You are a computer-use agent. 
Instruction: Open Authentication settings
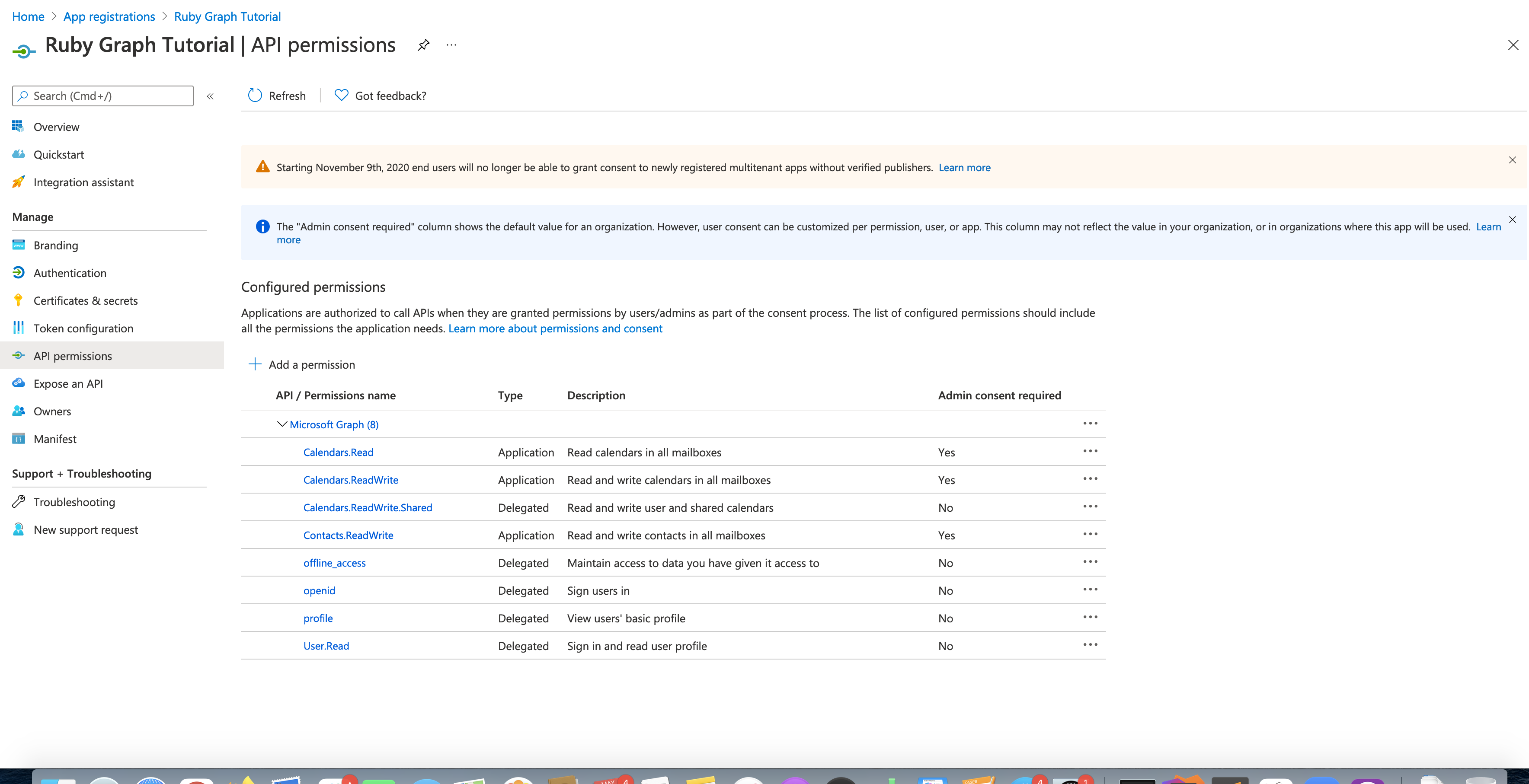tap(70, 273)
